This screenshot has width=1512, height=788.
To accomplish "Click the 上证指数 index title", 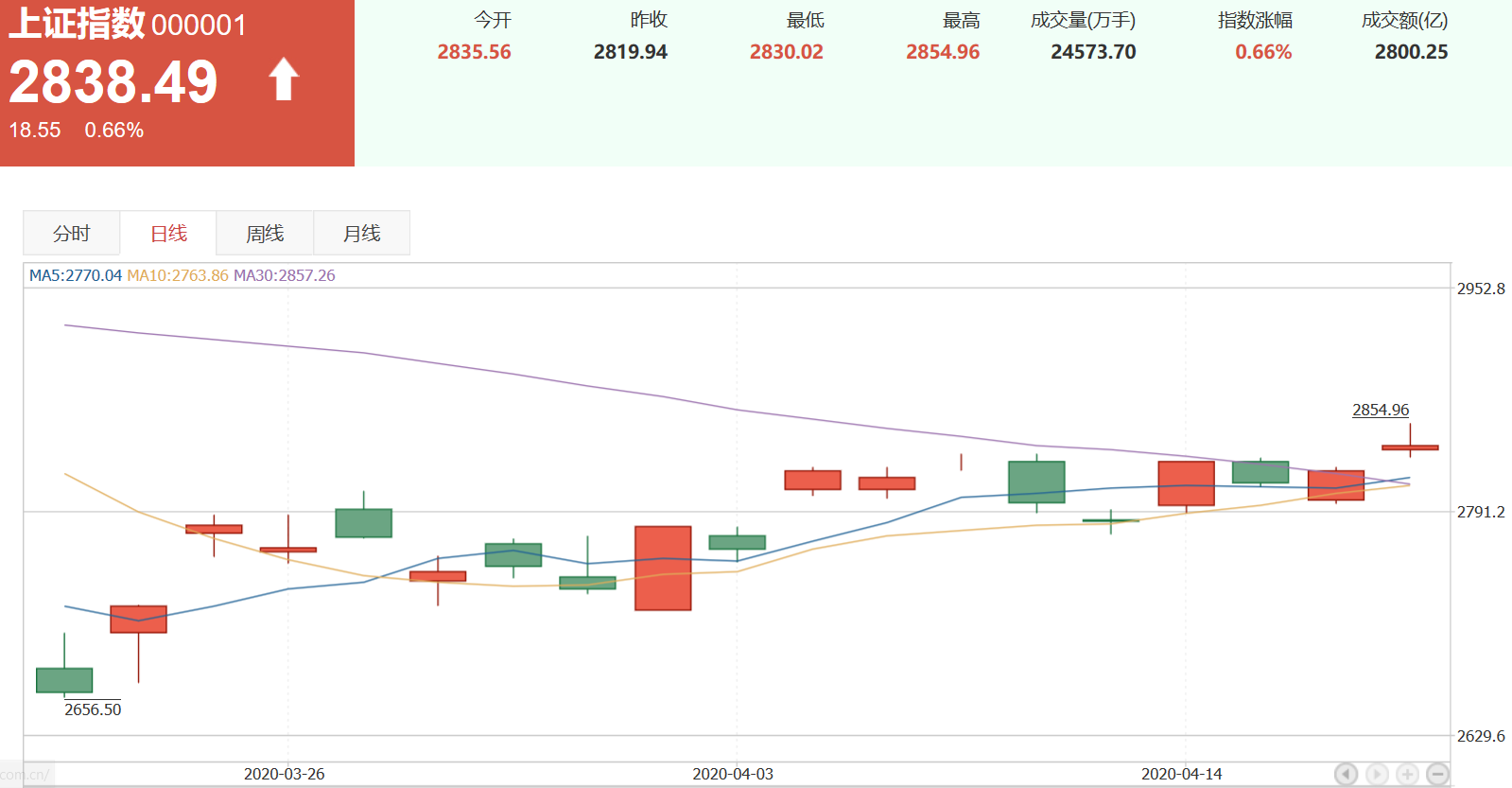I will tap(77, 24).
